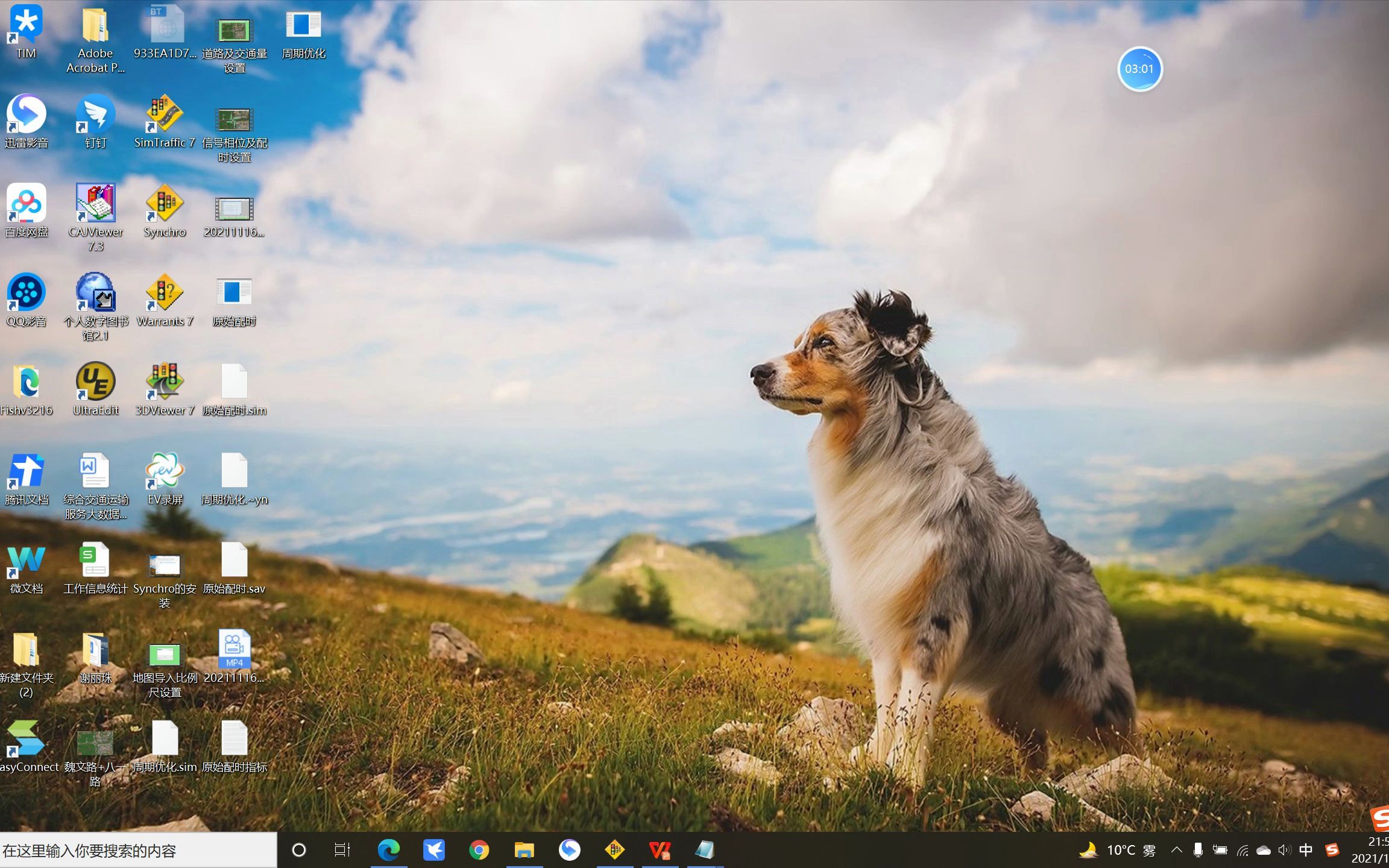Open Google Chrome from taskbar
1389x868 pixels.
479,850
